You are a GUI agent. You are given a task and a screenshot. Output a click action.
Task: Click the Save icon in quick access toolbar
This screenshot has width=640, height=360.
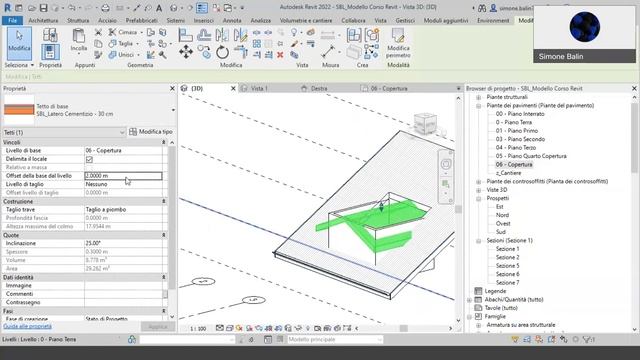click(43, 8)
